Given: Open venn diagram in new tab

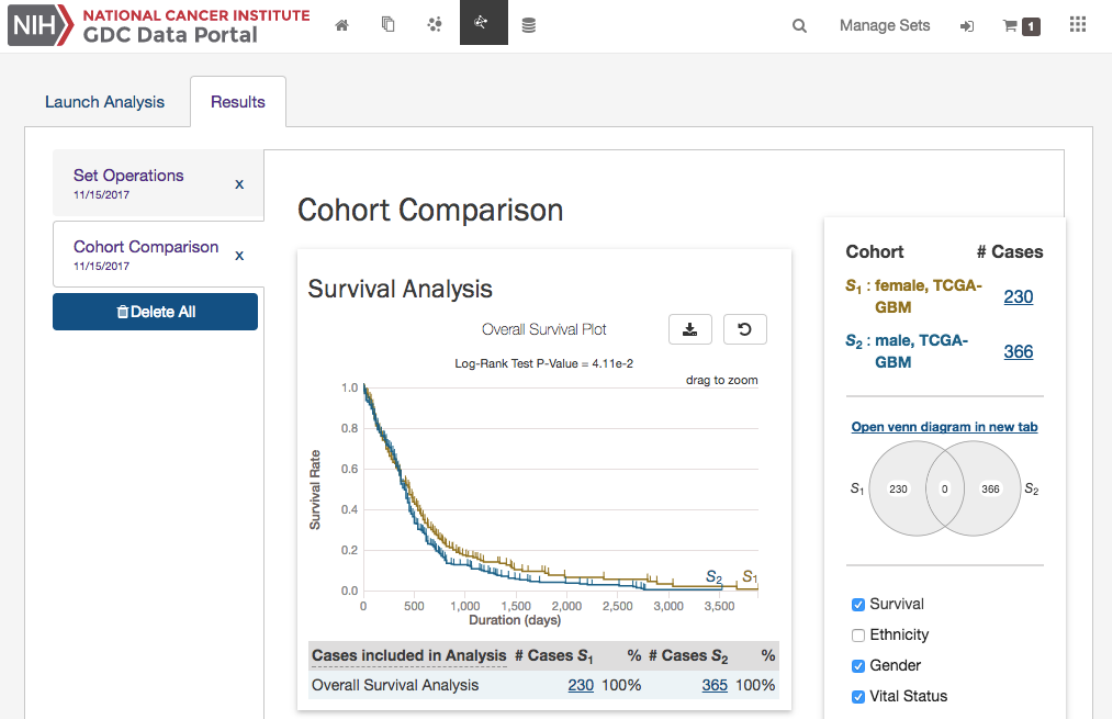Looking at the screenshot, I should pos(944,427).
